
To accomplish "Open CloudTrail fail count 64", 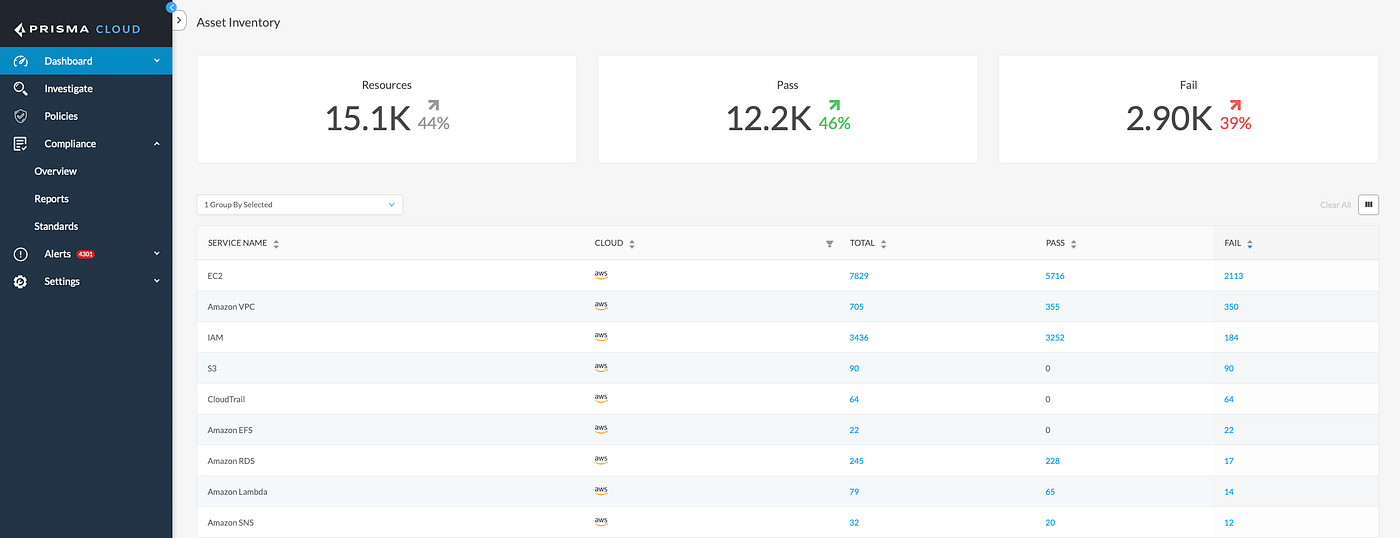I will tap(1229, 399).
